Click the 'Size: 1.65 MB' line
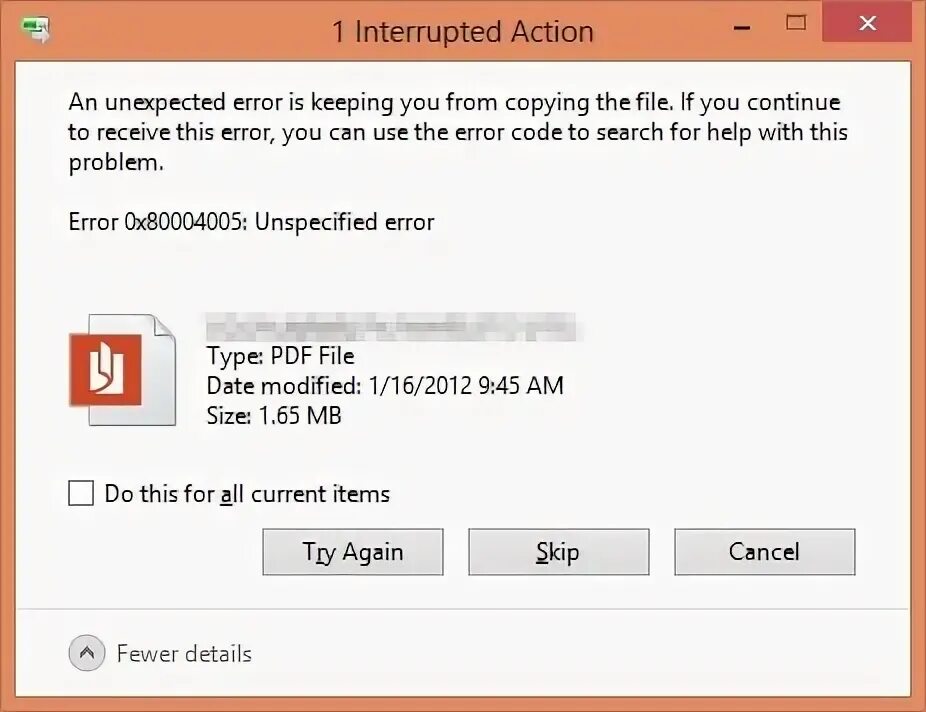 [x=274, y=415]
